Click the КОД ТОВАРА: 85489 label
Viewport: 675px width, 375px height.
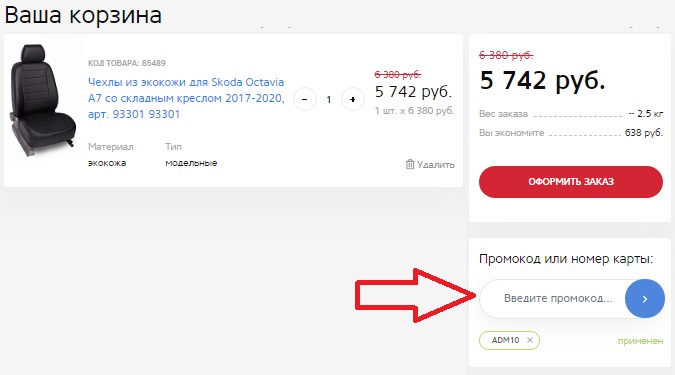click(127, 63)
